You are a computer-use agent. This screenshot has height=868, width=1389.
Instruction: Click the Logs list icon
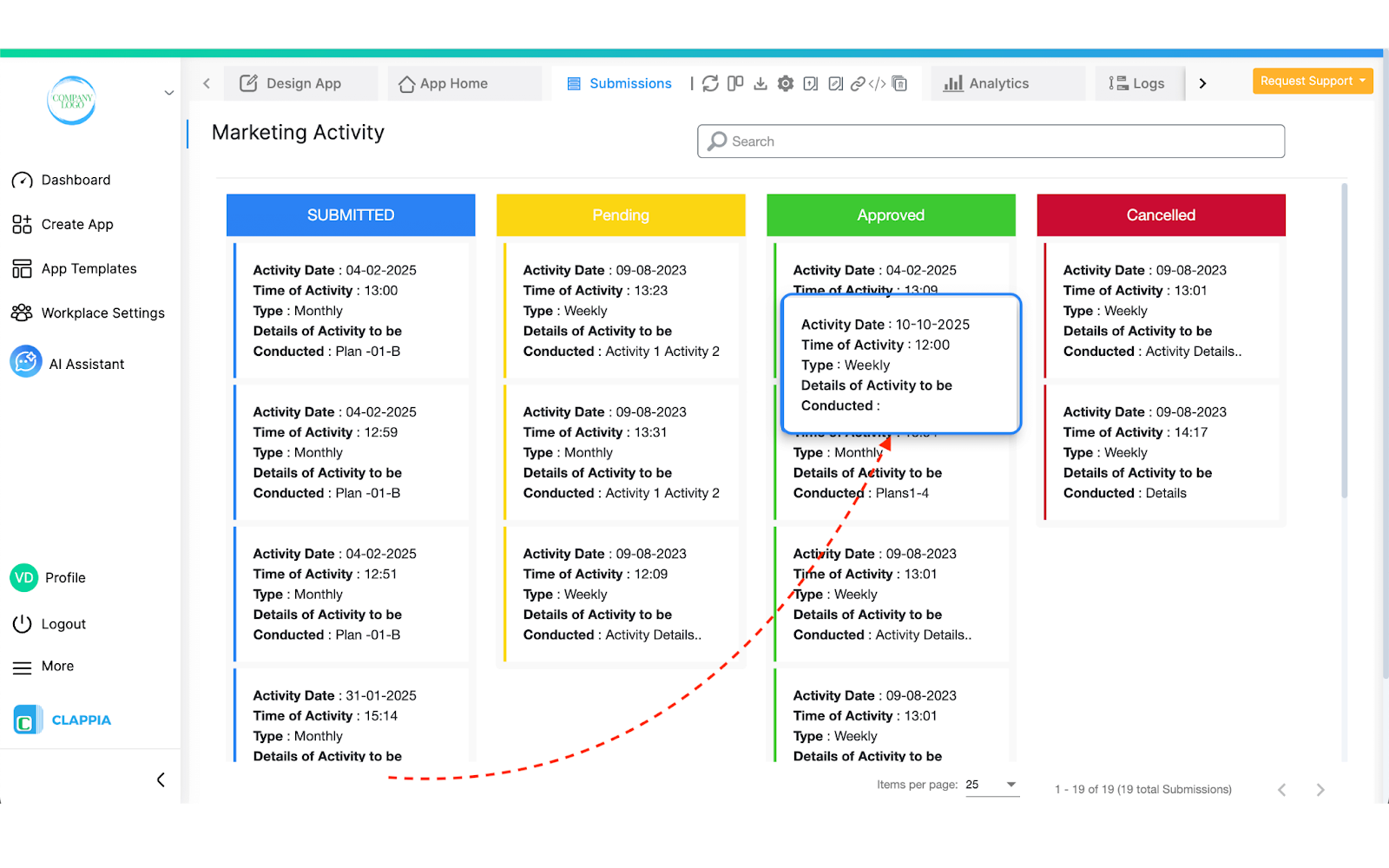(x=1118, y=83)
